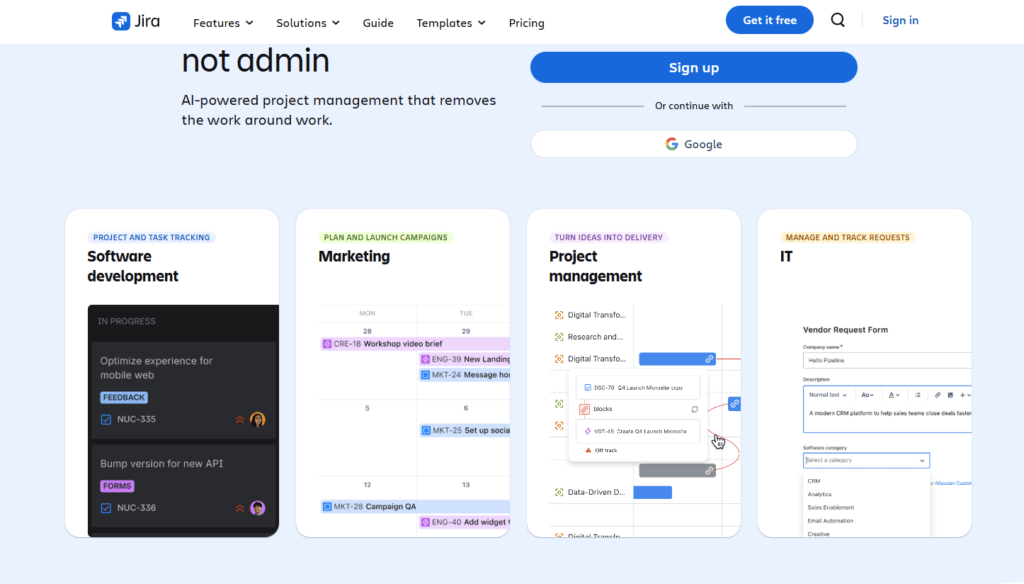This screenshot has height=584, width=1024.
Task: Click the Jira logo in header
Action: click(x=135, y=21)
